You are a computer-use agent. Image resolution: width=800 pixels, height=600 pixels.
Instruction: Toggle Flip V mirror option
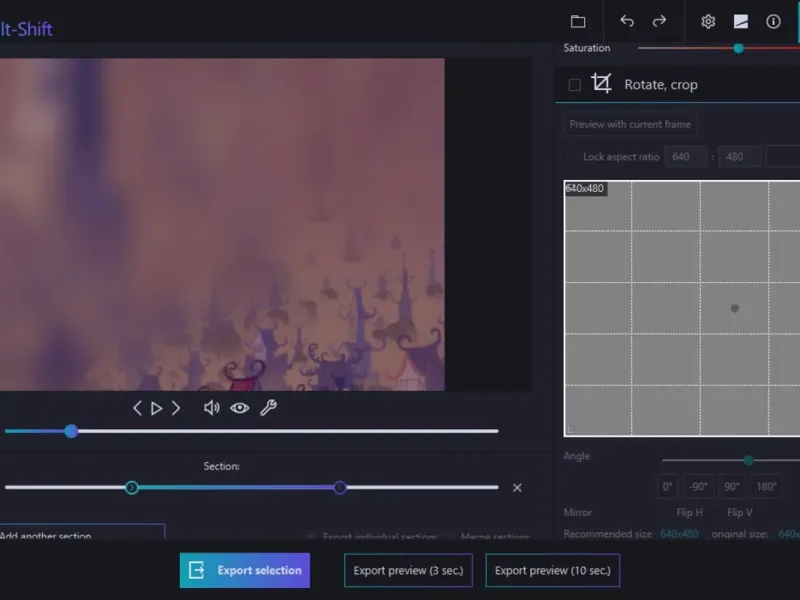pos(739,512)
